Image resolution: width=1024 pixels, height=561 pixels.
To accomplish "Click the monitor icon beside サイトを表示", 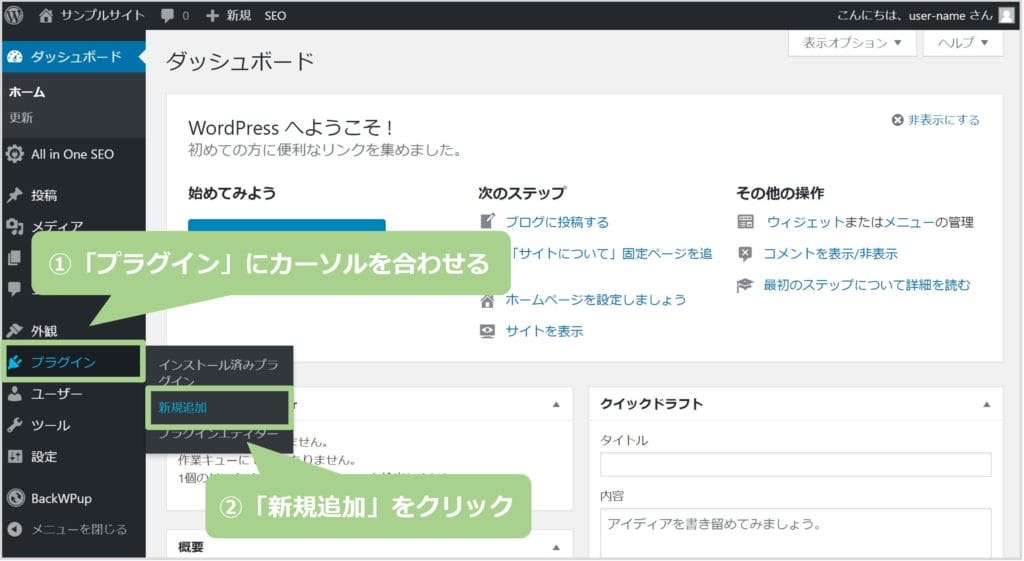I will 487,331.
